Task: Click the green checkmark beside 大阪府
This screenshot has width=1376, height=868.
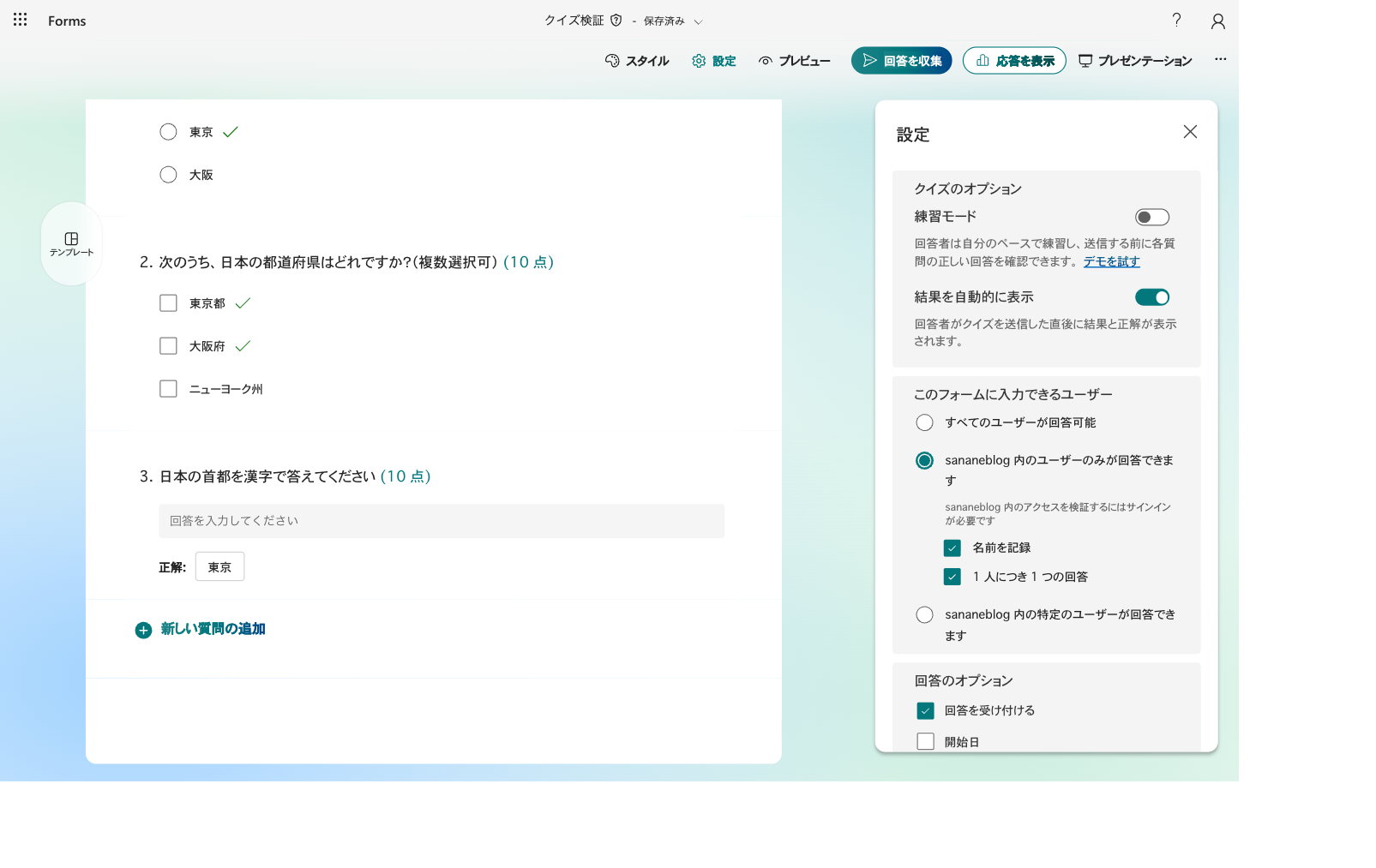Action: (243, 346)
